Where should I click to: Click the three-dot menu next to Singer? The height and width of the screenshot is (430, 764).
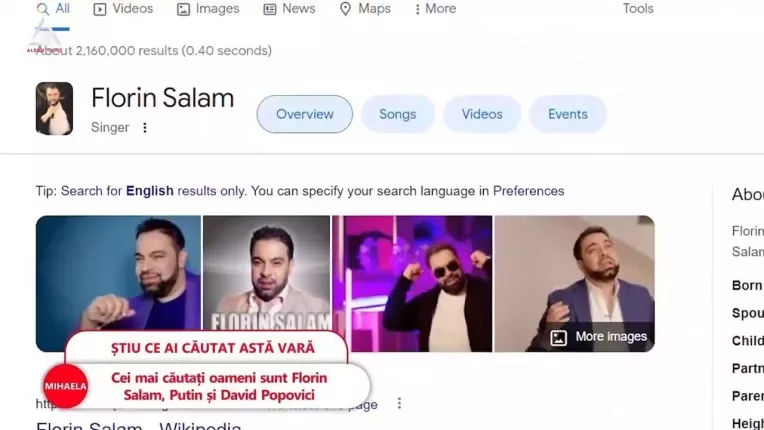[145, 128]
